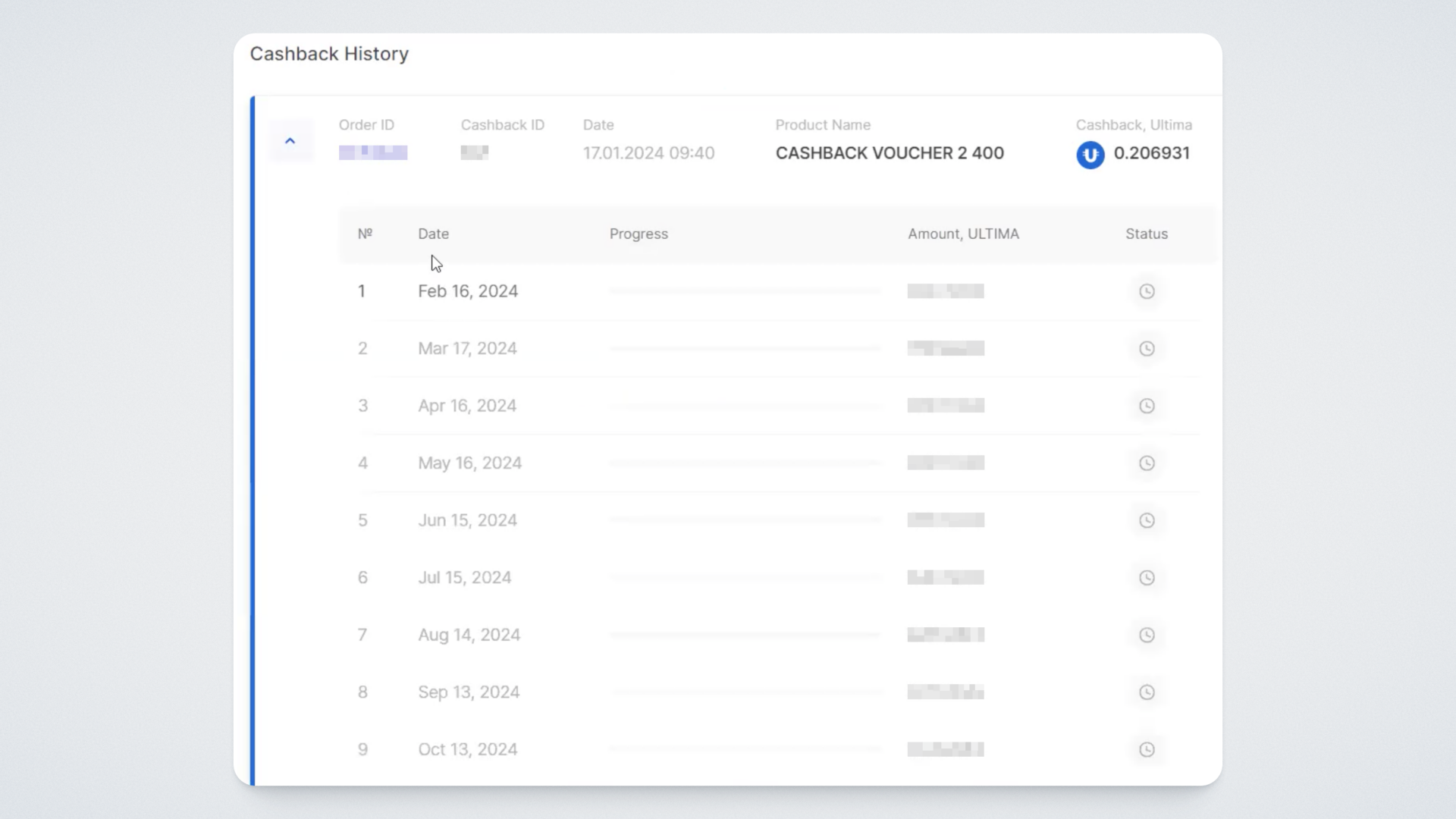
Task: Click the progress bar for payment 1
Action: tap(745, 291)
